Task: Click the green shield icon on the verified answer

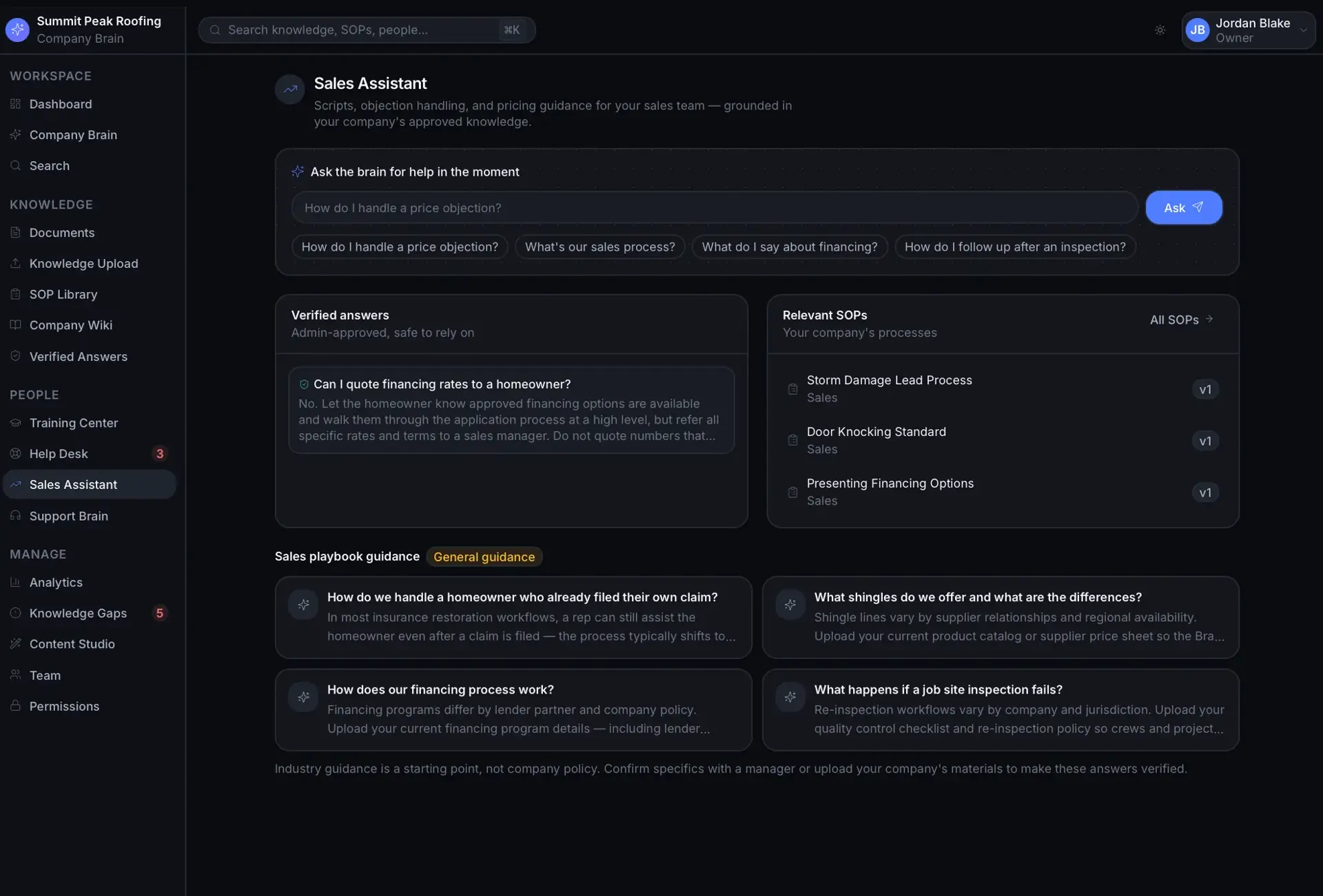Action: tap(304, 384)
